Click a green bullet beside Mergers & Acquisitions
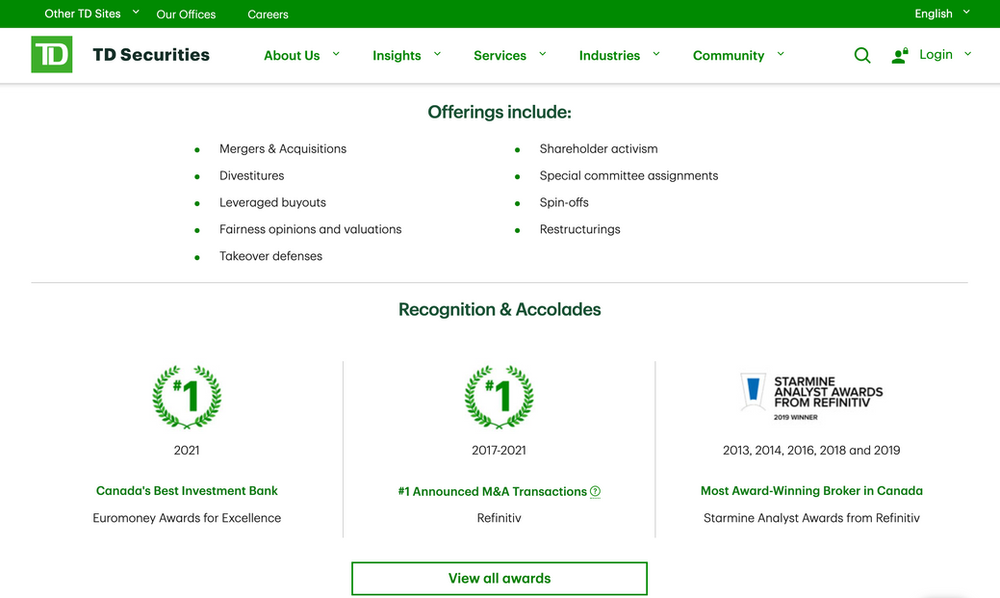 coord(196,148)
